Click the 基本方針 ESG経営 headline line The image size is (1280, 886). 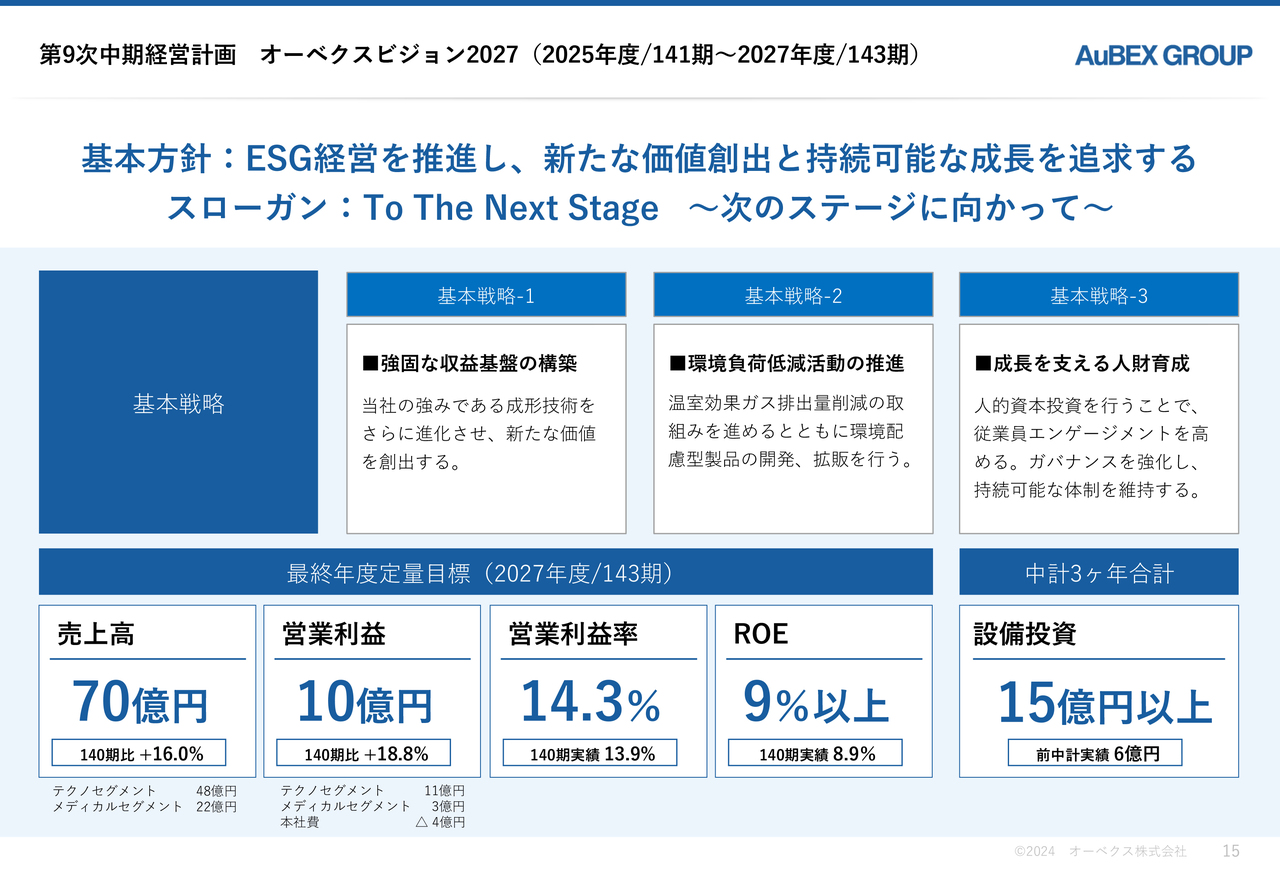click(640, 158)
